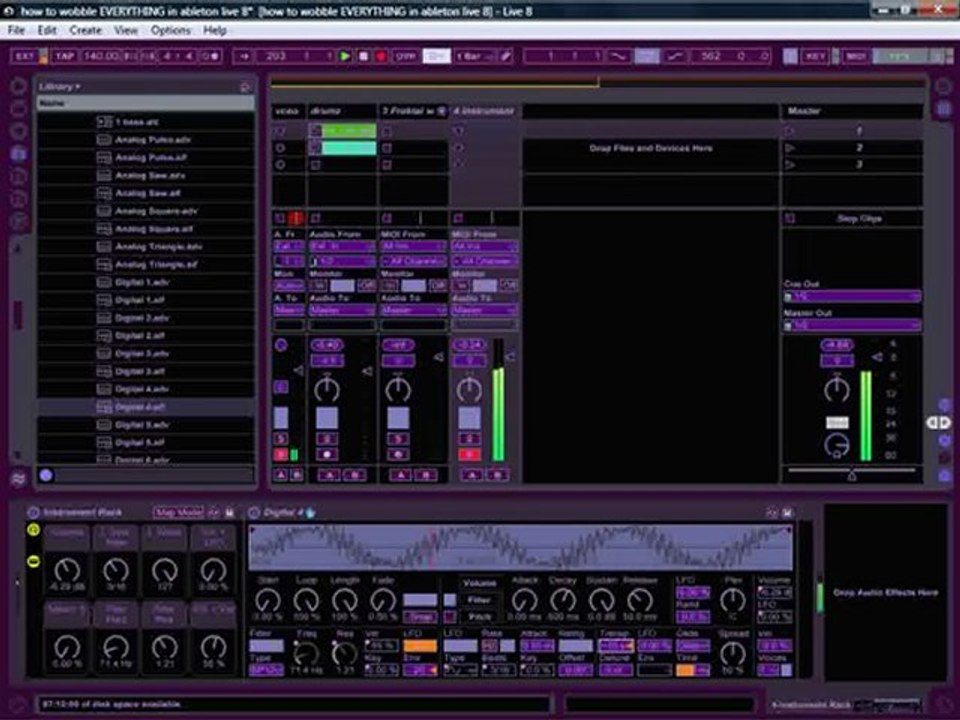The width and height of the screenshot is (960, 720).
Task: Toggle the computer MIDI keyboard icon
Action: [790, 56]
